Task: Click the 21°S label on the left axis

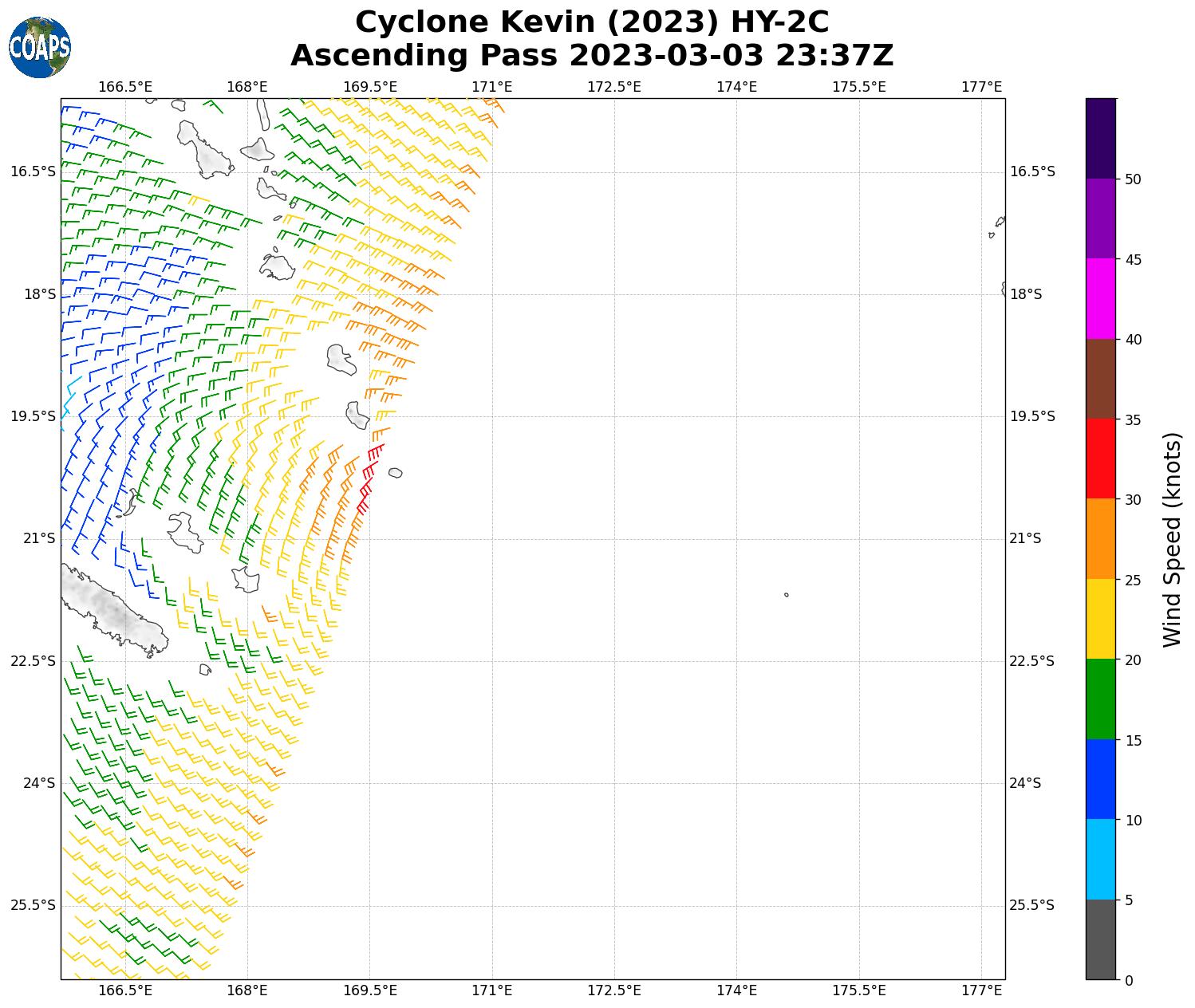Action: click(x=40, y=539)
